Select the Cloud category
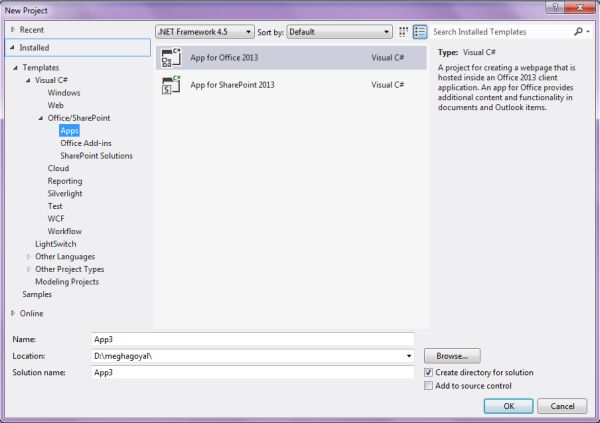 (x=58, y=168)
